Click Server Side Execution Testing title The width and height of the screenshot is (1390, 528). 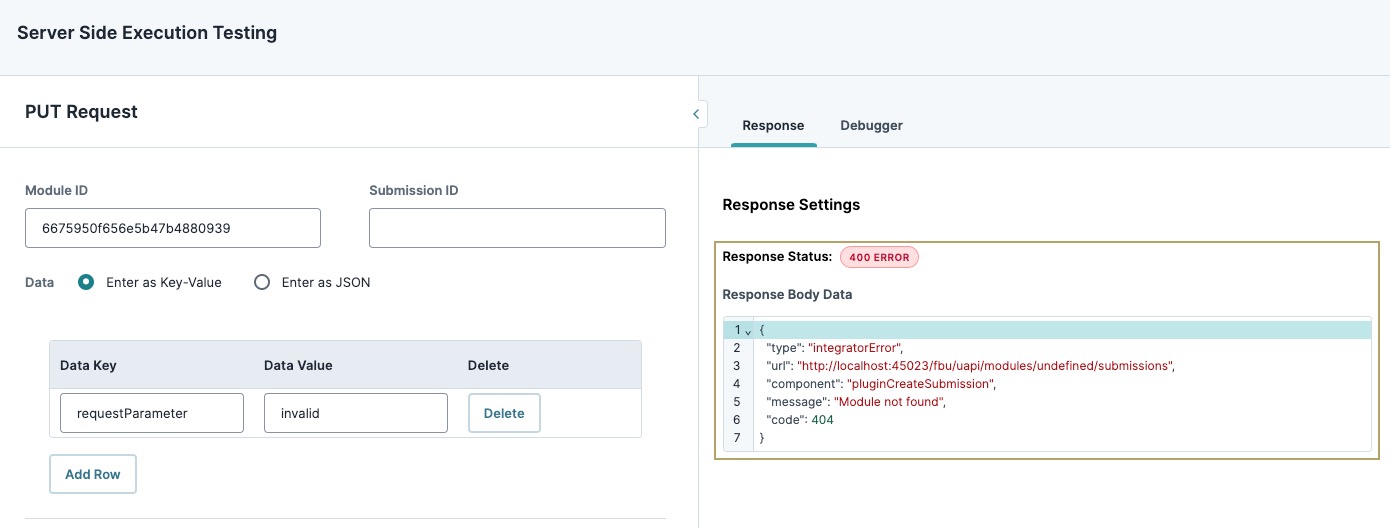pyautogui.click(x=147, y=33)
